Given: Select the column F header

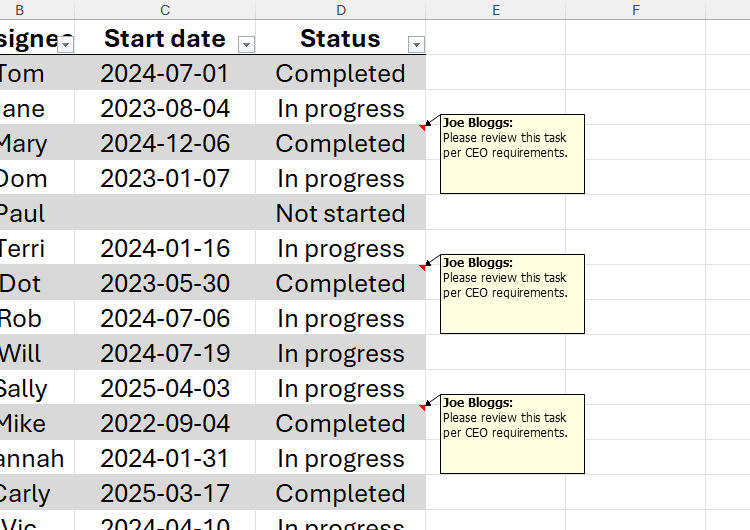Looking at the screenshot, I should 636,10.
